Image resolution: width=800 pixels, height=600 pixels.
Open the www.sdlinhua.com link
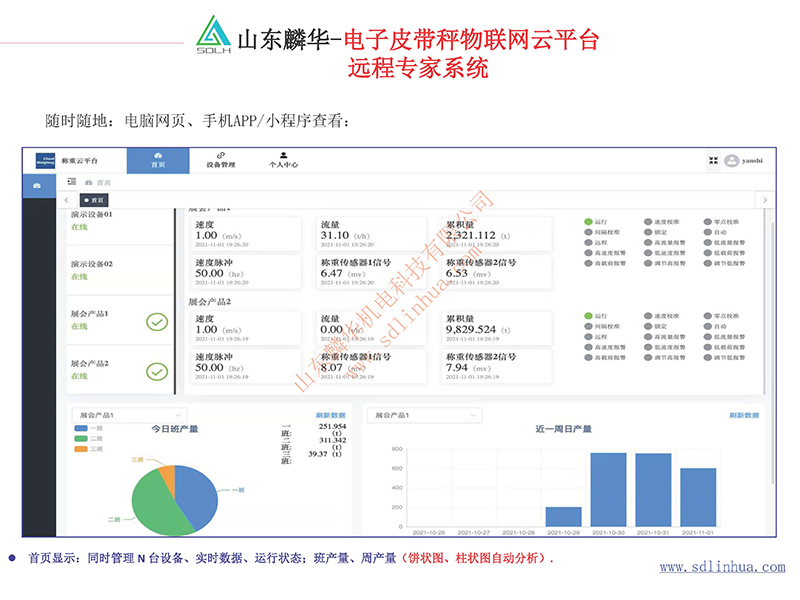point(722,567)
